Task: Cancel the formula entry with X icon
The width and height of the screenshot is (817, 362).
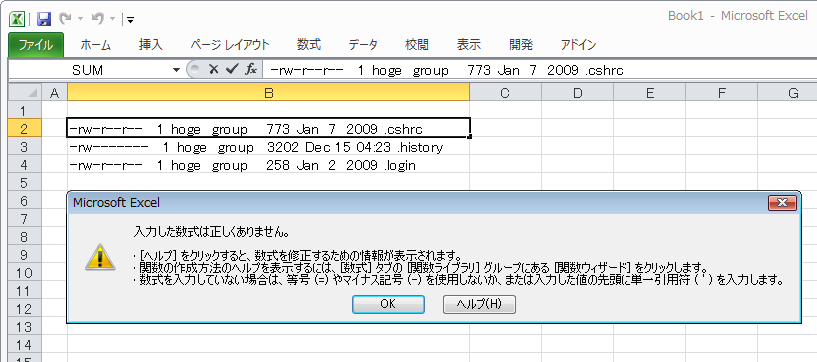Action: point(213,69)
